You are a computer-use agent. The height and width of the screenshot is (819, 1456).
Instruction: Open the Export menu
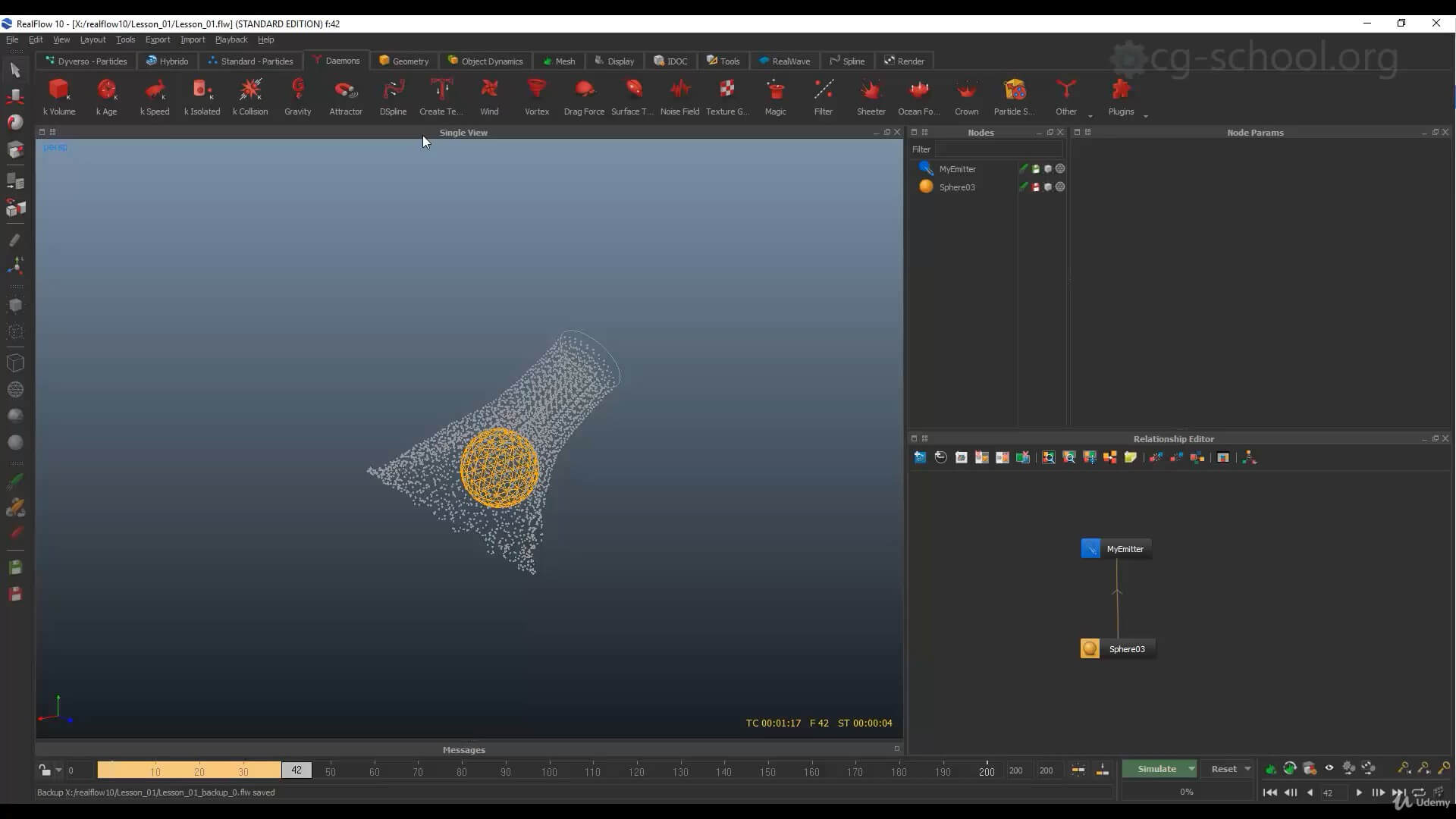158,39
